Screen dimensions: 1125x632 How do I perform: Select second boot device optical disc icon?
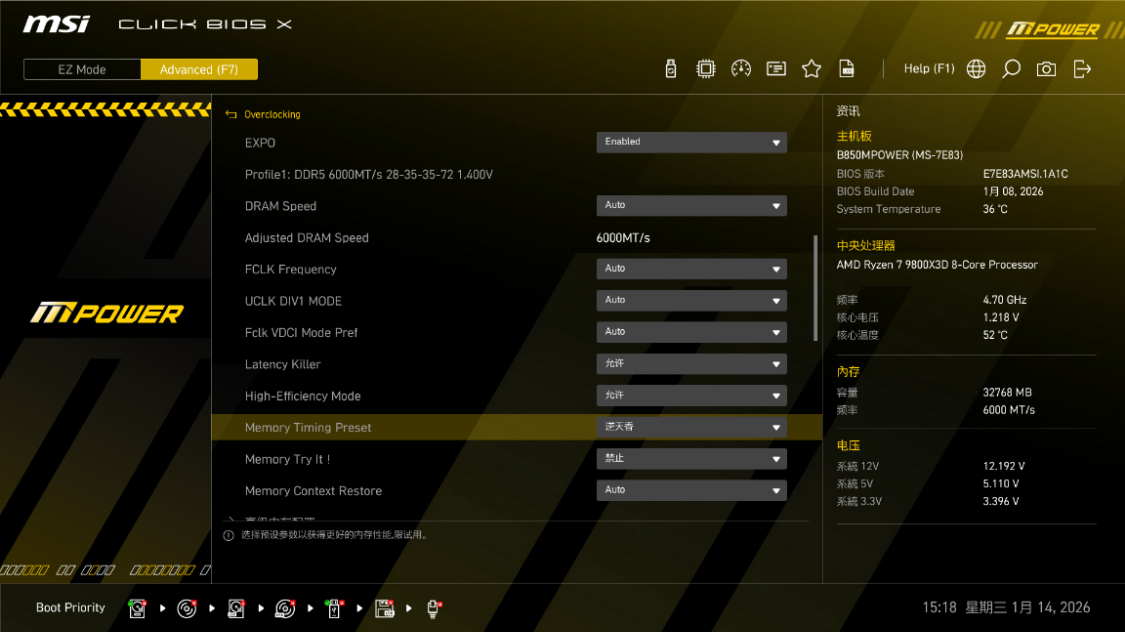click(187, 608)
